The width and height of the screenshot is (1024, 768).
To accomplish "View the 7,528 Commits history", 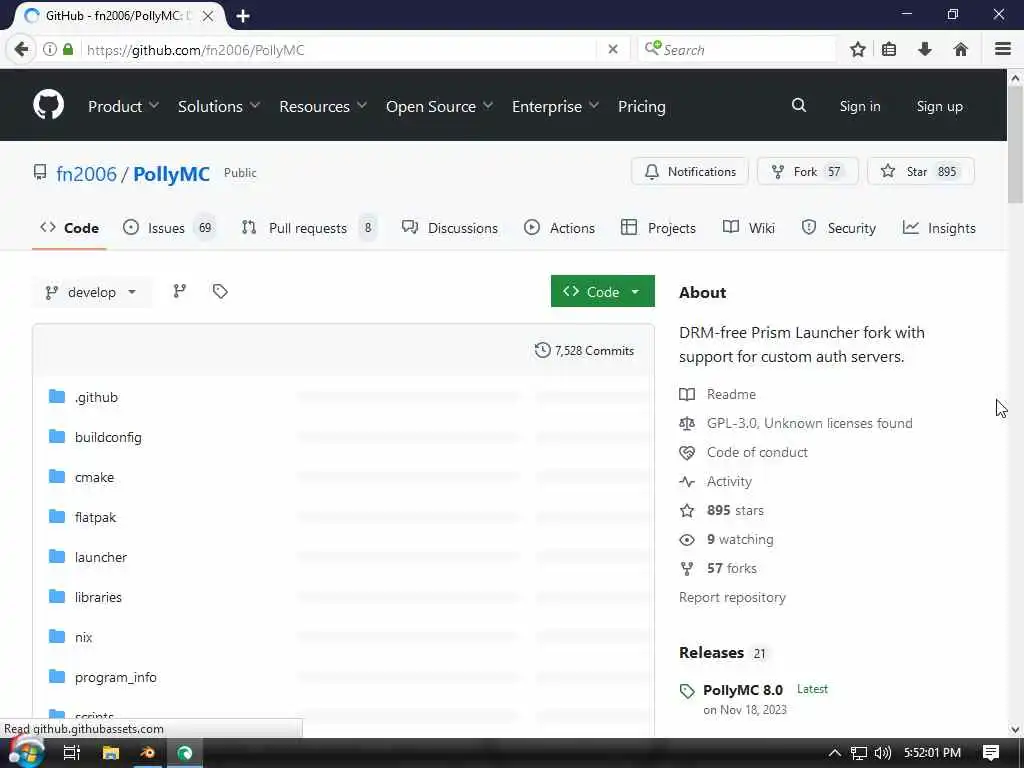I will [x=584, y=351].
